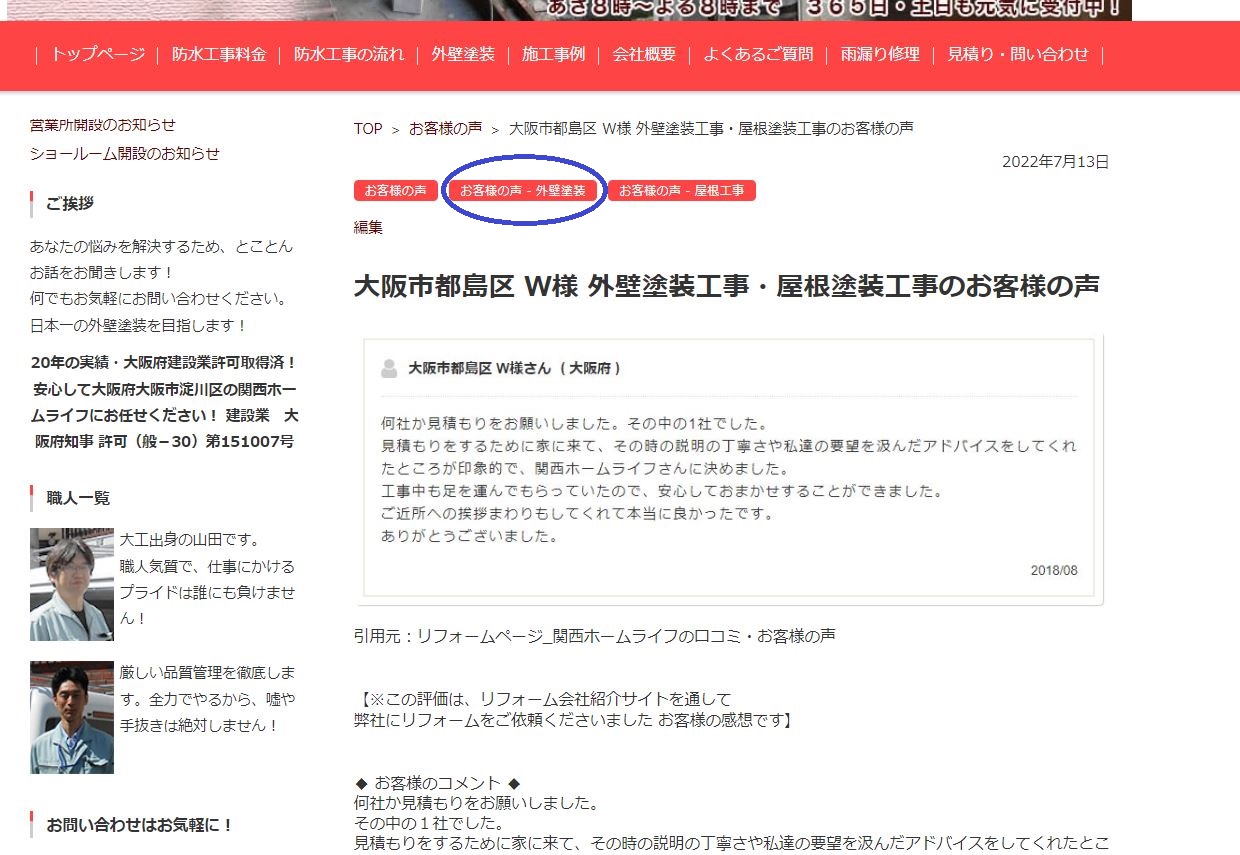Click the 編集 edit link
Screen dimensions: 1240x855
coord(368,227)
